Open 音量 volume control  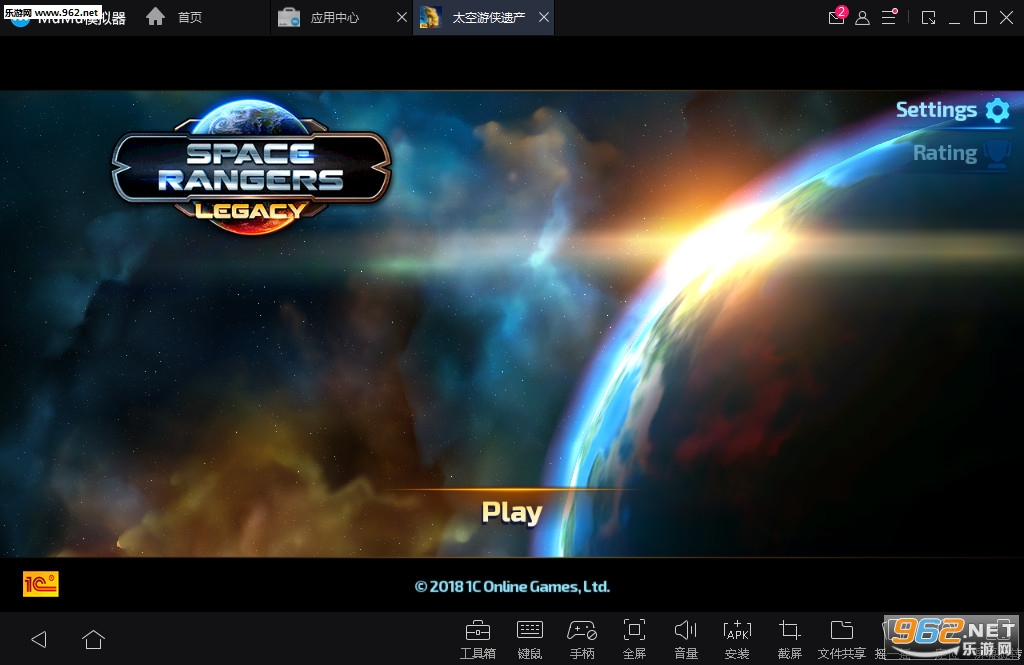[686, 640]
